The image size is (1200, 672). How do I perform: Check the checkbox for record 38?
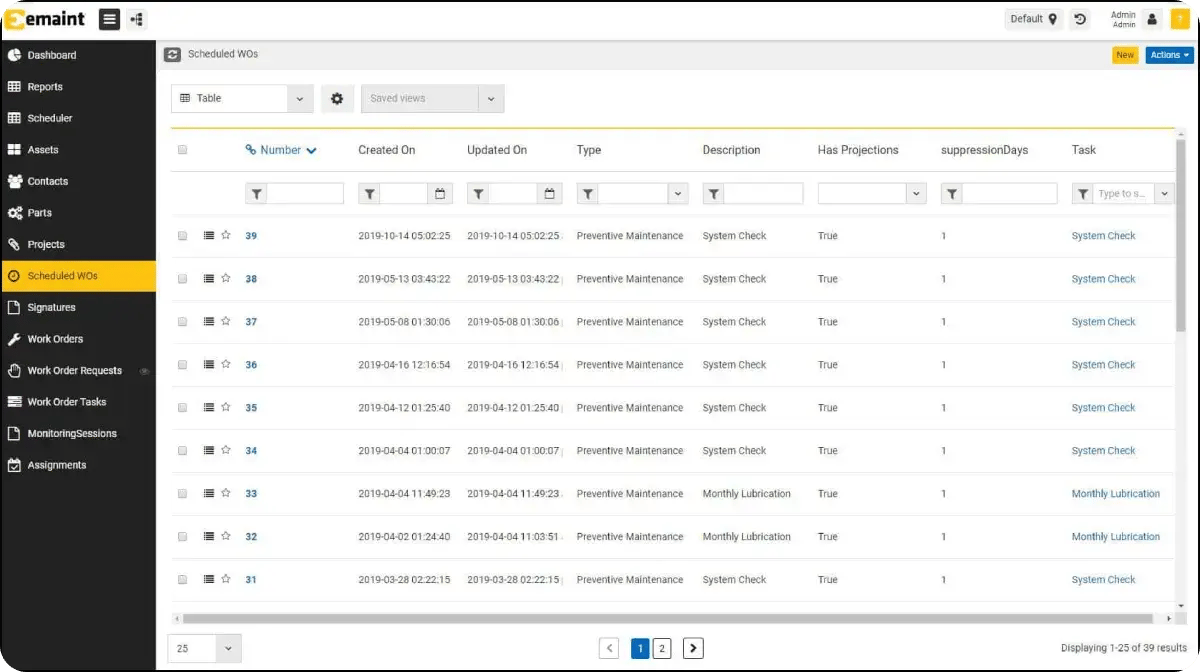click(182, 279)
